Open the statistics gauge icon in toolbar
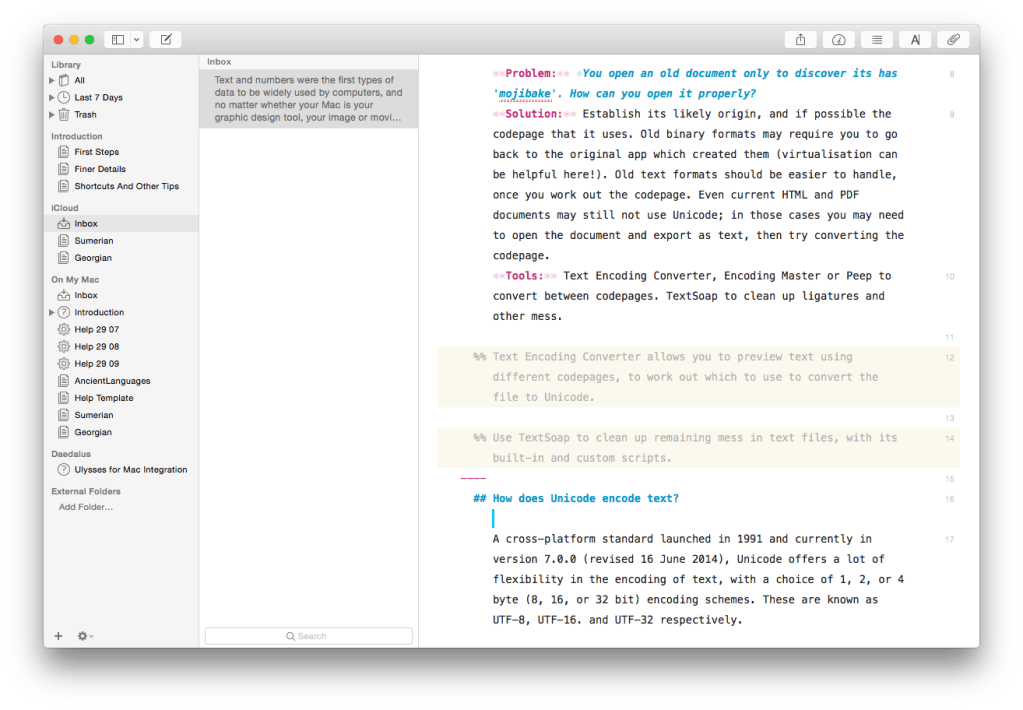The width and height of the screenshot is (1023, 710). pyautogui.click(x=838, y=40)
